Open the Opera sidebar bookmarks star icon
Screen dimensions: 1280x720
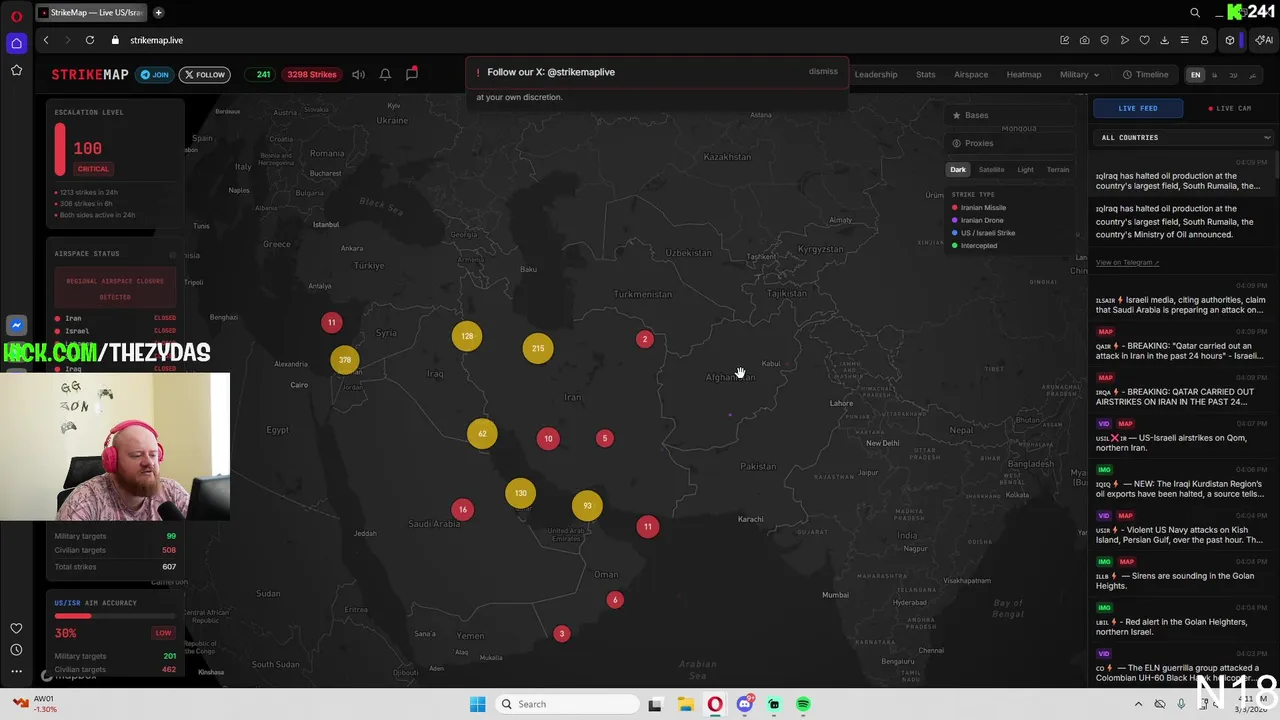[x=16, y=70]
